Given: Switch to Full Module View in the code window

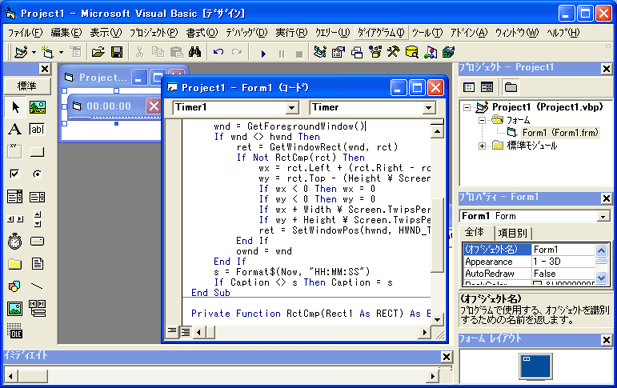Looking at the screenshot, I should pos(185,332).
